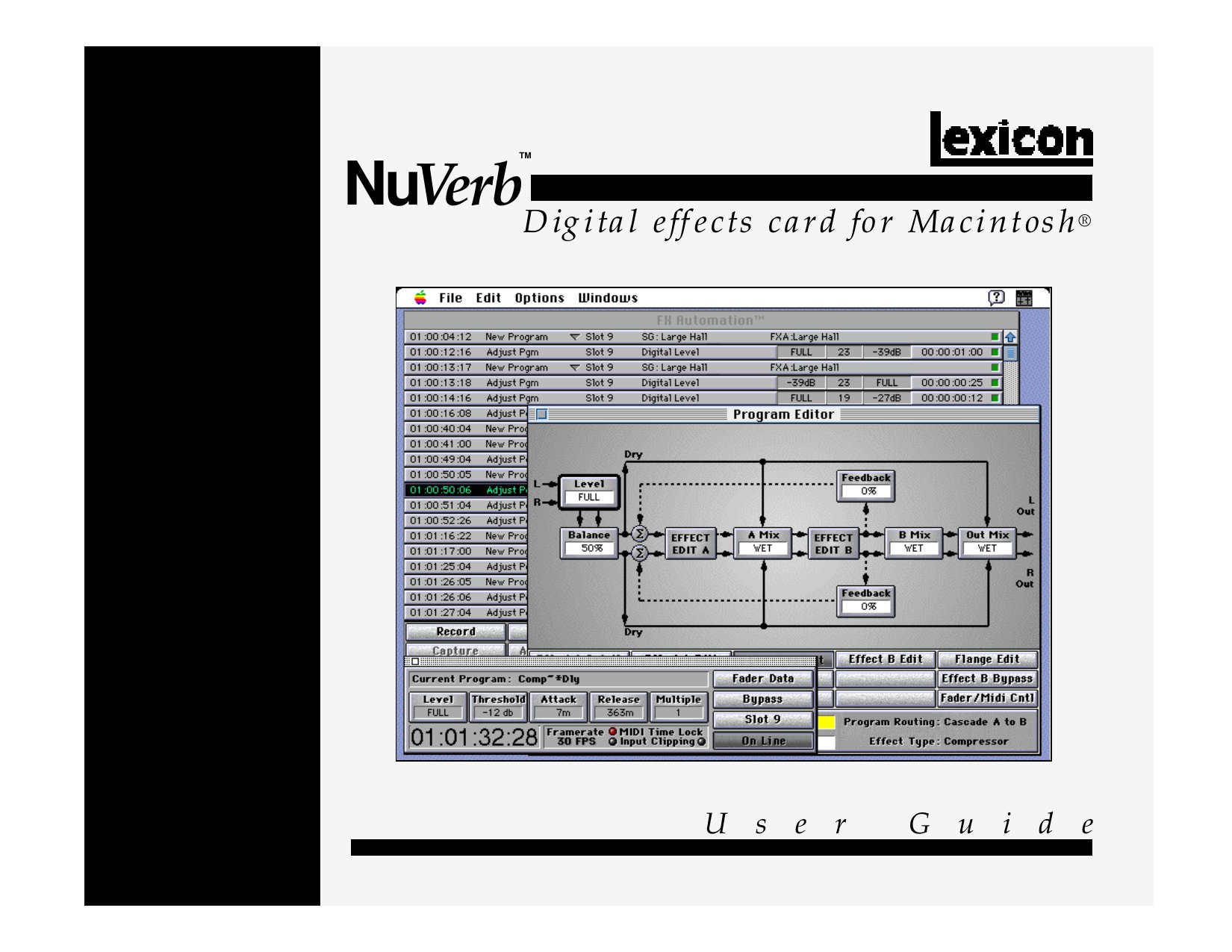
Task: Expand Slot triangle on 01:00:04:12 row
Action: point(574,337)
